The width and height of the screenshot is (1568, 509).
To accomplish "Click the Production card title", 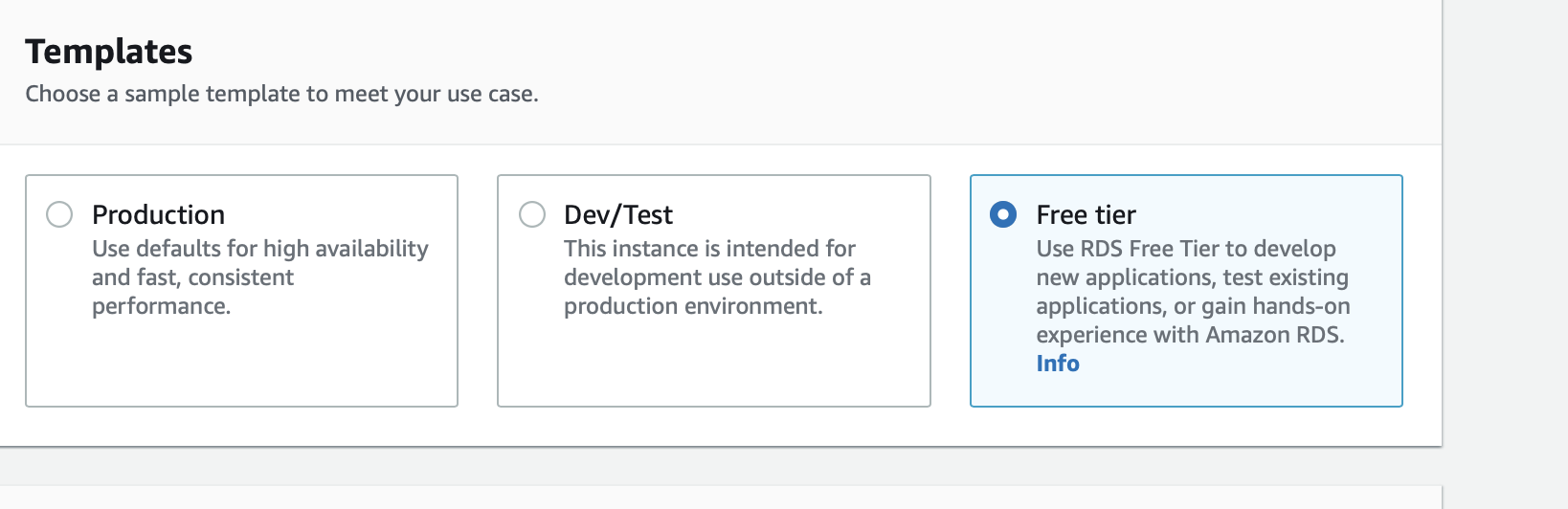I will pos(158,214).
